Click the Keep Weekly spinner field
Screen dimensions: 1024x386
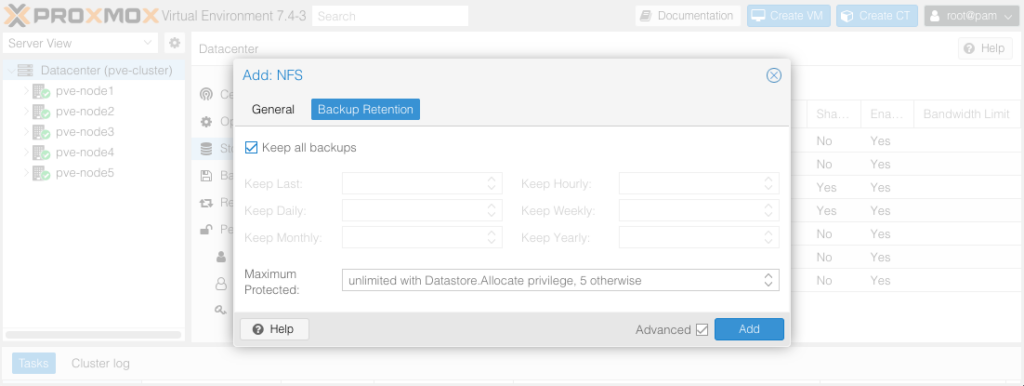(699, 210)
